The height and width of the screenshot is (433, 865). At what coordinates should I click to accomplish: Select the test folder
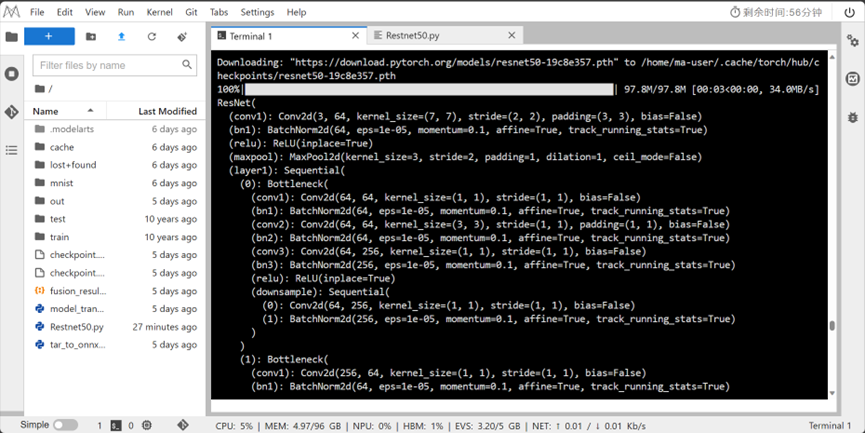point(115,219)
